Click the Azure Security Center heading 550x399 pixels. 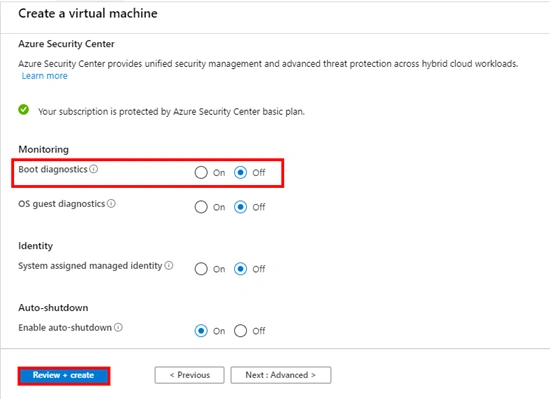[x=66, y=44]
